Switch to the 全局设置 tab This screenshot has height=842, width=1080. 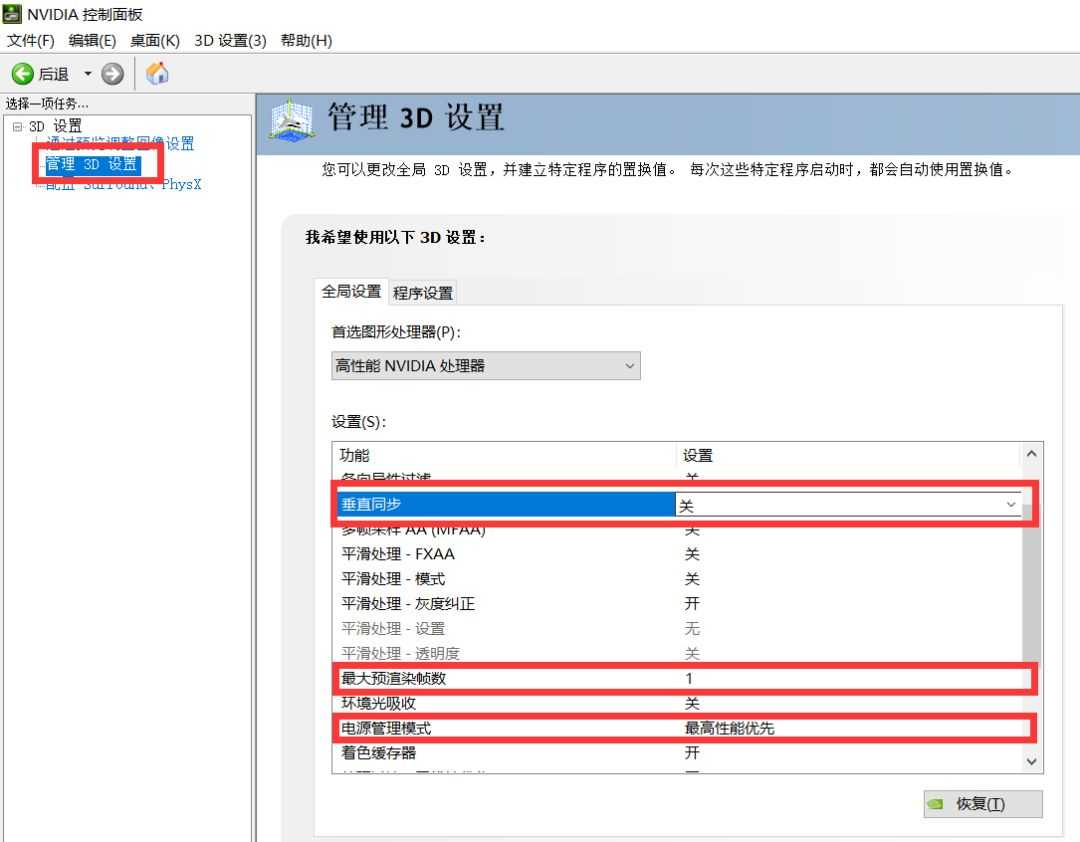point(351,291)
